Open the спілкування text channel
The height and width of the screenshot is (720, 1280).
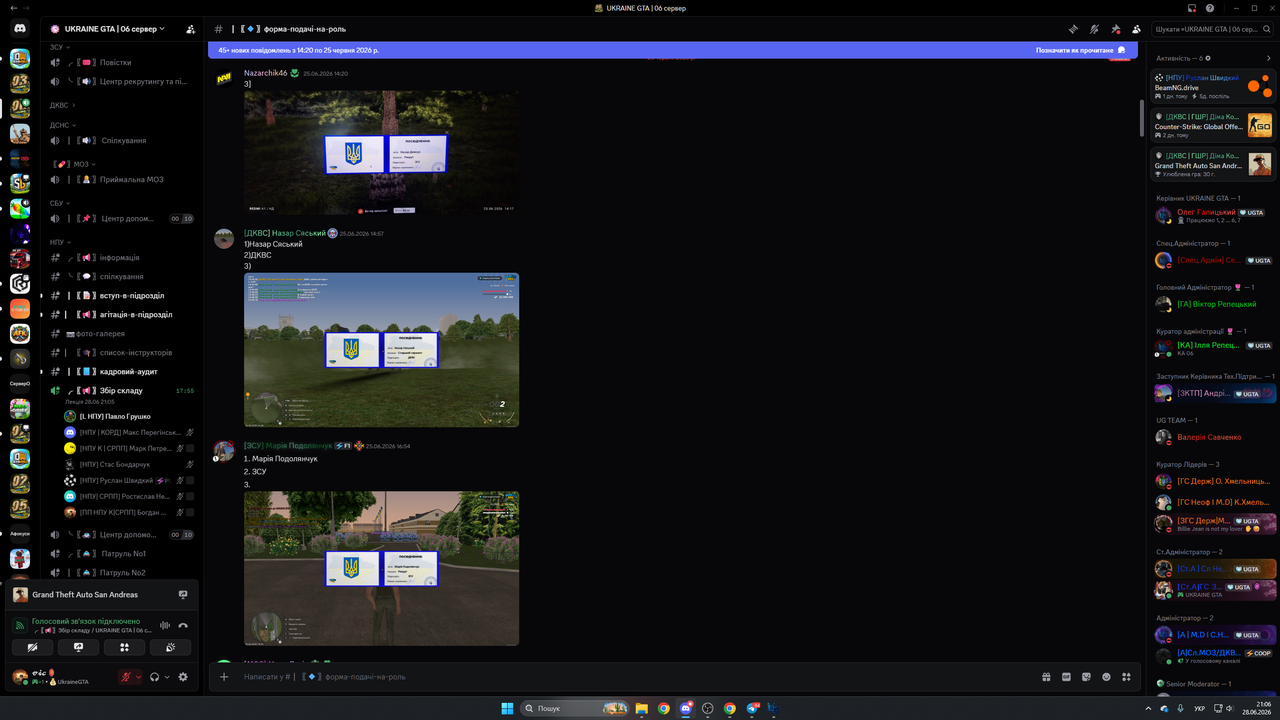pyautogui.click(x=122, y=276)
